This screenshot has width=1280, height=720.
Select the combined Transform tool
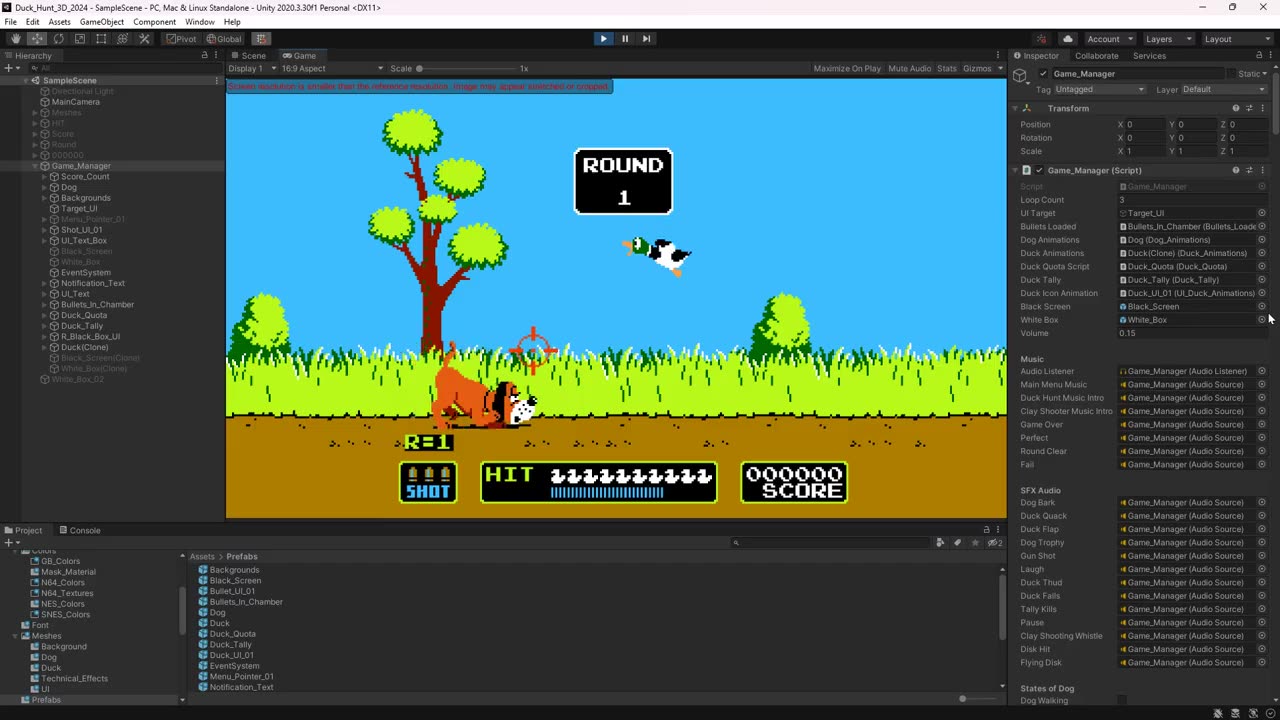[122, 39]
